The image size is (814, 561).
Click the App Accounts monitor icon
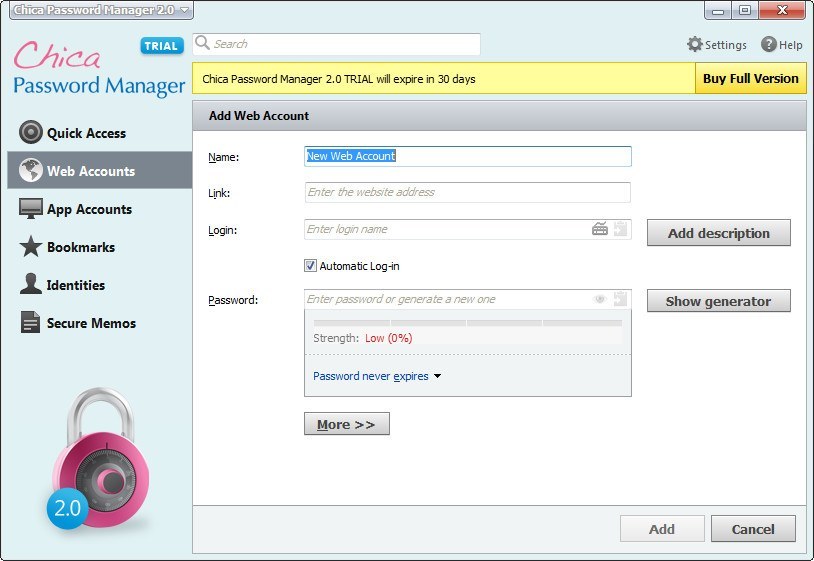pyautogui.click(x=31, y=209)
